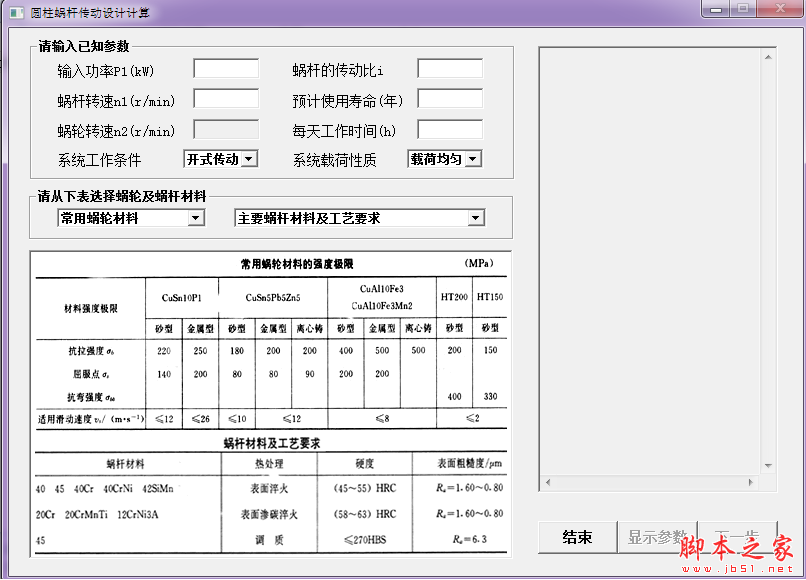Focus the 蜗杆的传动比i input field
This screenshot has height=580, width=806.
(448, 68)
